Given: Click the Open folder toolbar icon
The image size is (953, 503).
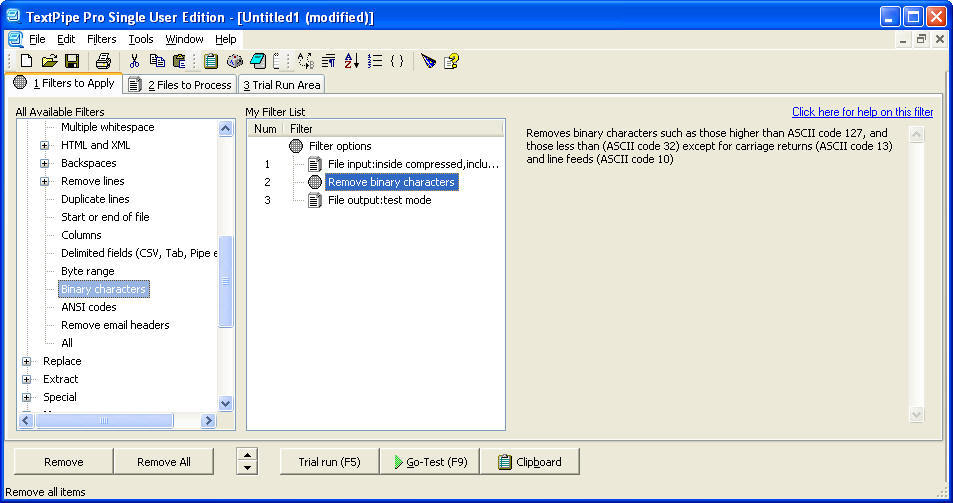Looking at the screenshot, I should point(50,61).
